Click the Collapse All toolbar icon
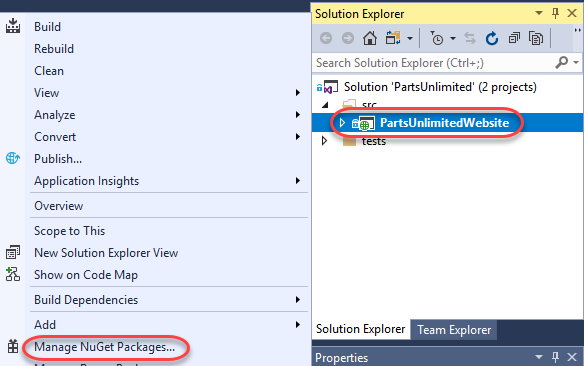Screen dimensions: 584x366 (x=514, y=38)
